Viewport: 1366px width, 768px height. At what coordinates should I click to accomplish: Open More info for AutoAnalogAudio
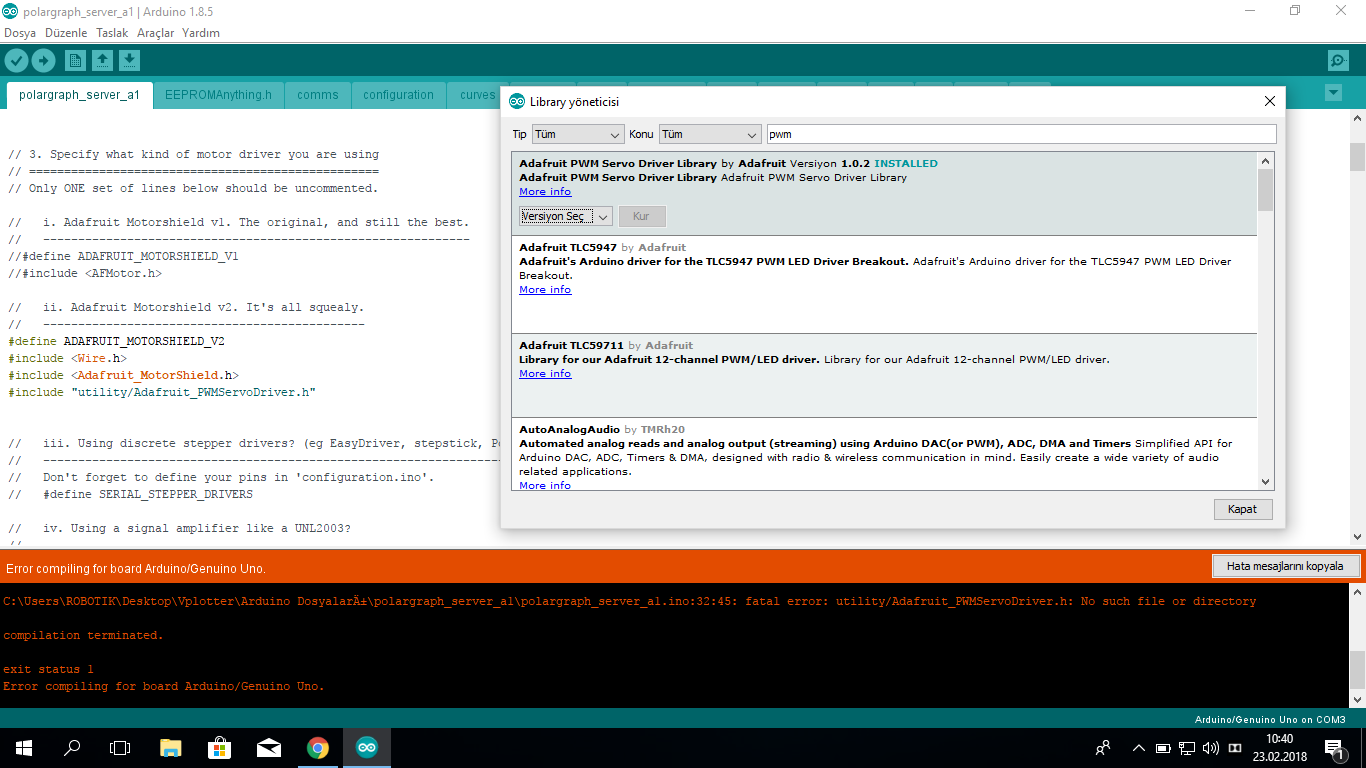[x=545, y=485]
